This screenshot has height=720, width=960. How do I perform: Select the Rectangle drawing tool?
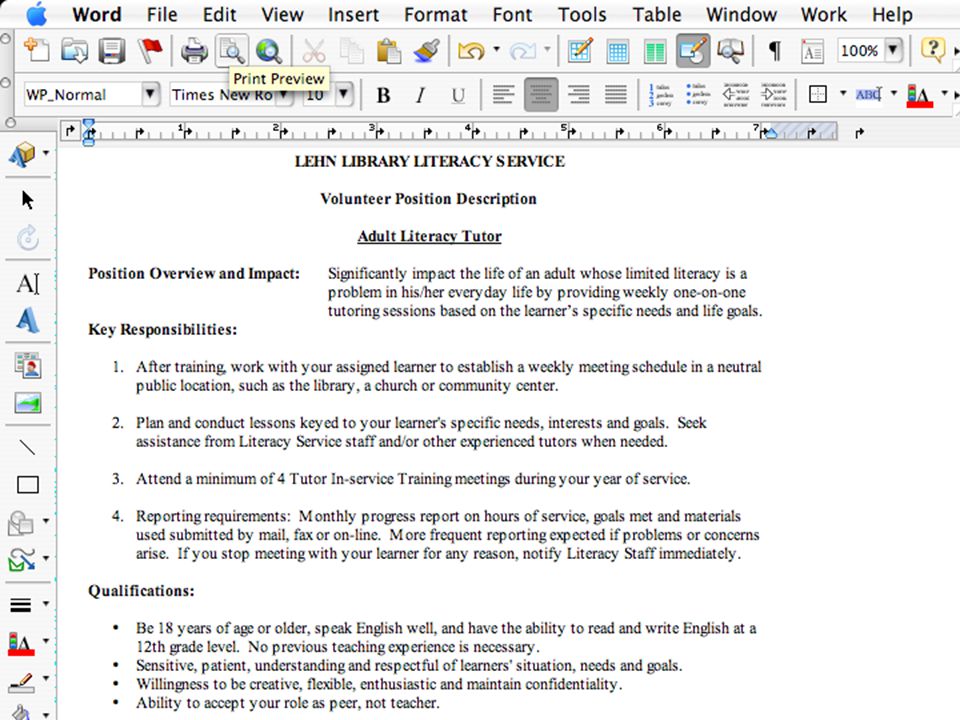[28, 485]
